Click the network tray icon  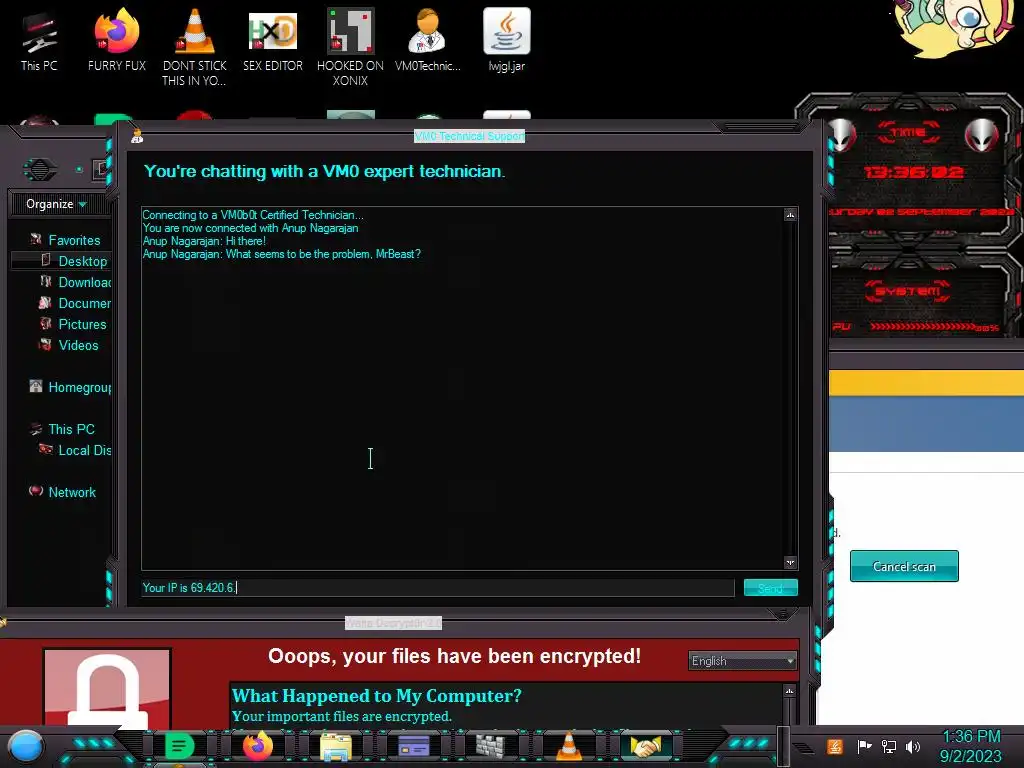(888, 746)
